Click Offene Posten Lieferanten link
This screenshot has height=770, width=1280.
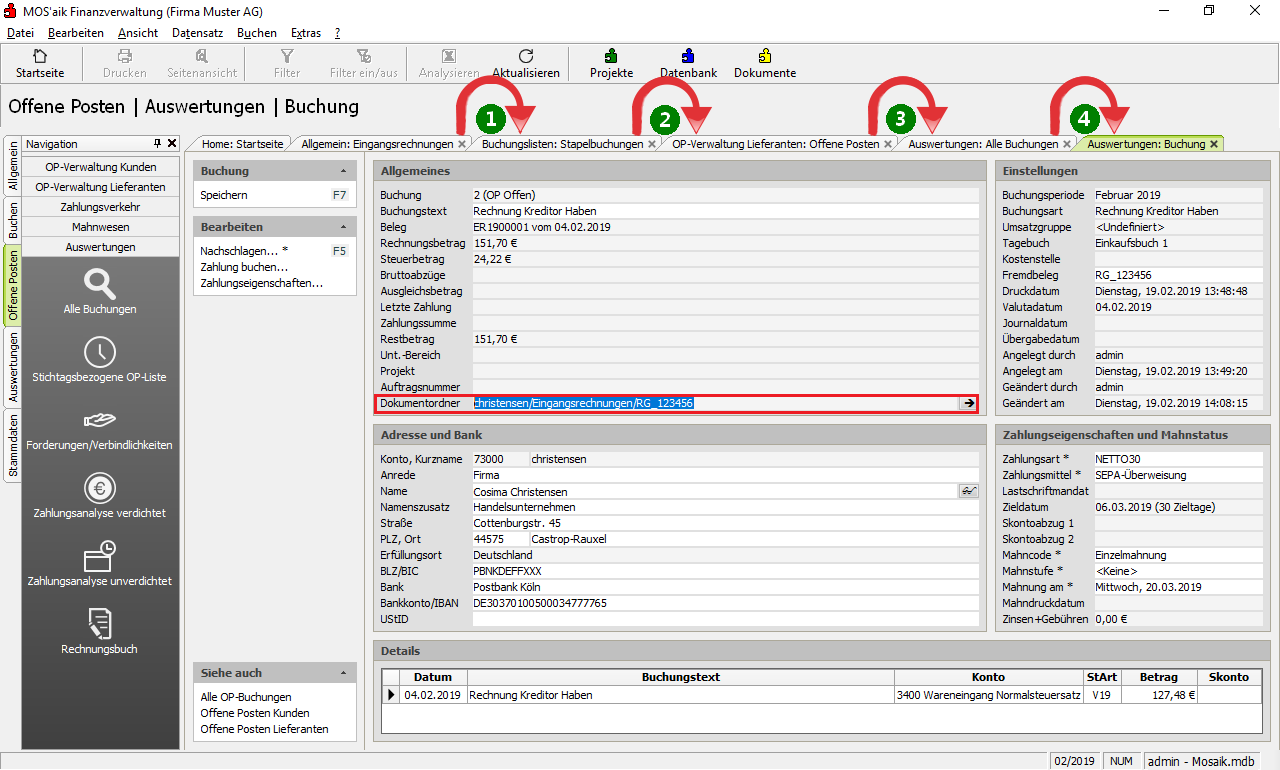coord(264,729)
